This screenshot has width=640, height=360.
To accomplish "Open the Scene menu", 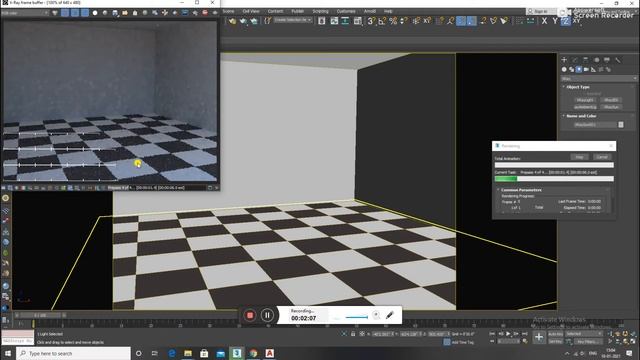I will click(228, 11).
